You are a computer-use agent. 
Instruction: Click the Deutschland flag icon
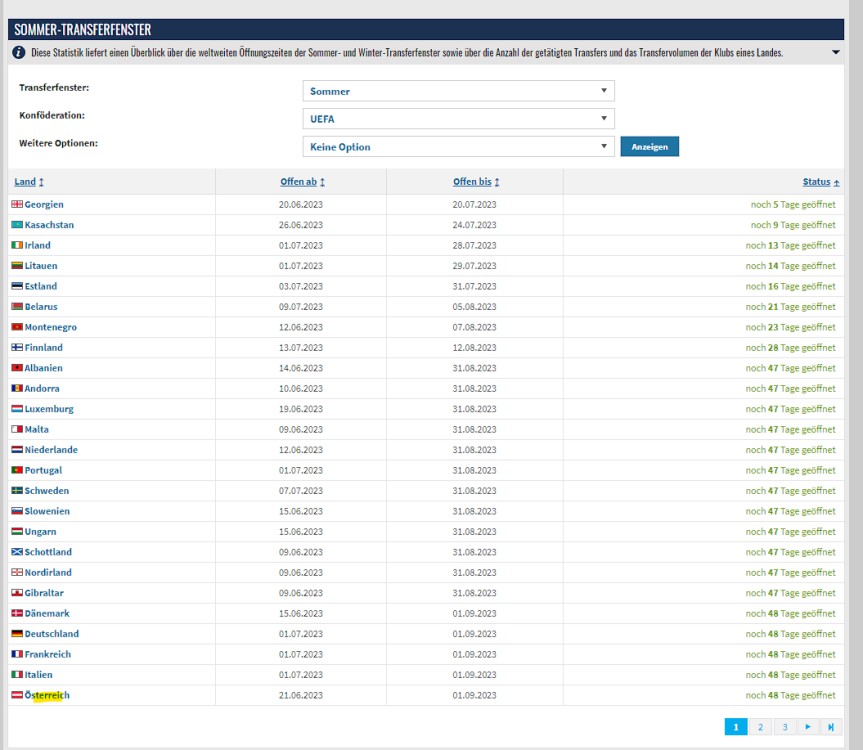tap(17, 634)
